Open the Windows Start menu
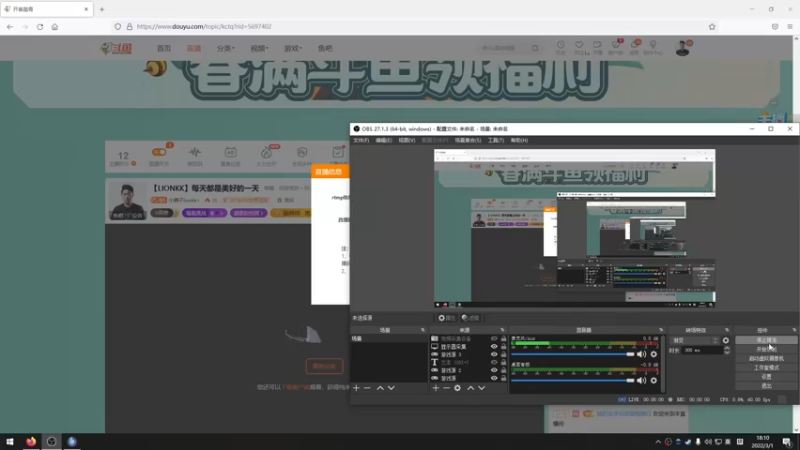 click(x=10, y=441)
